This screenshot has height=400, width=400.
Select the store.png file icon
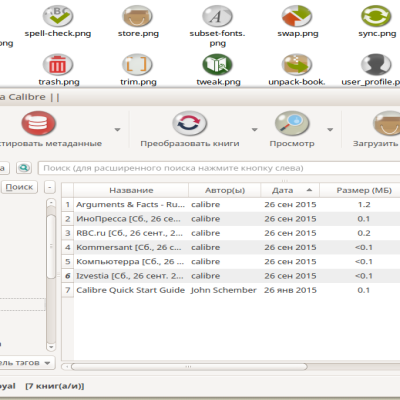pos(137,16)
